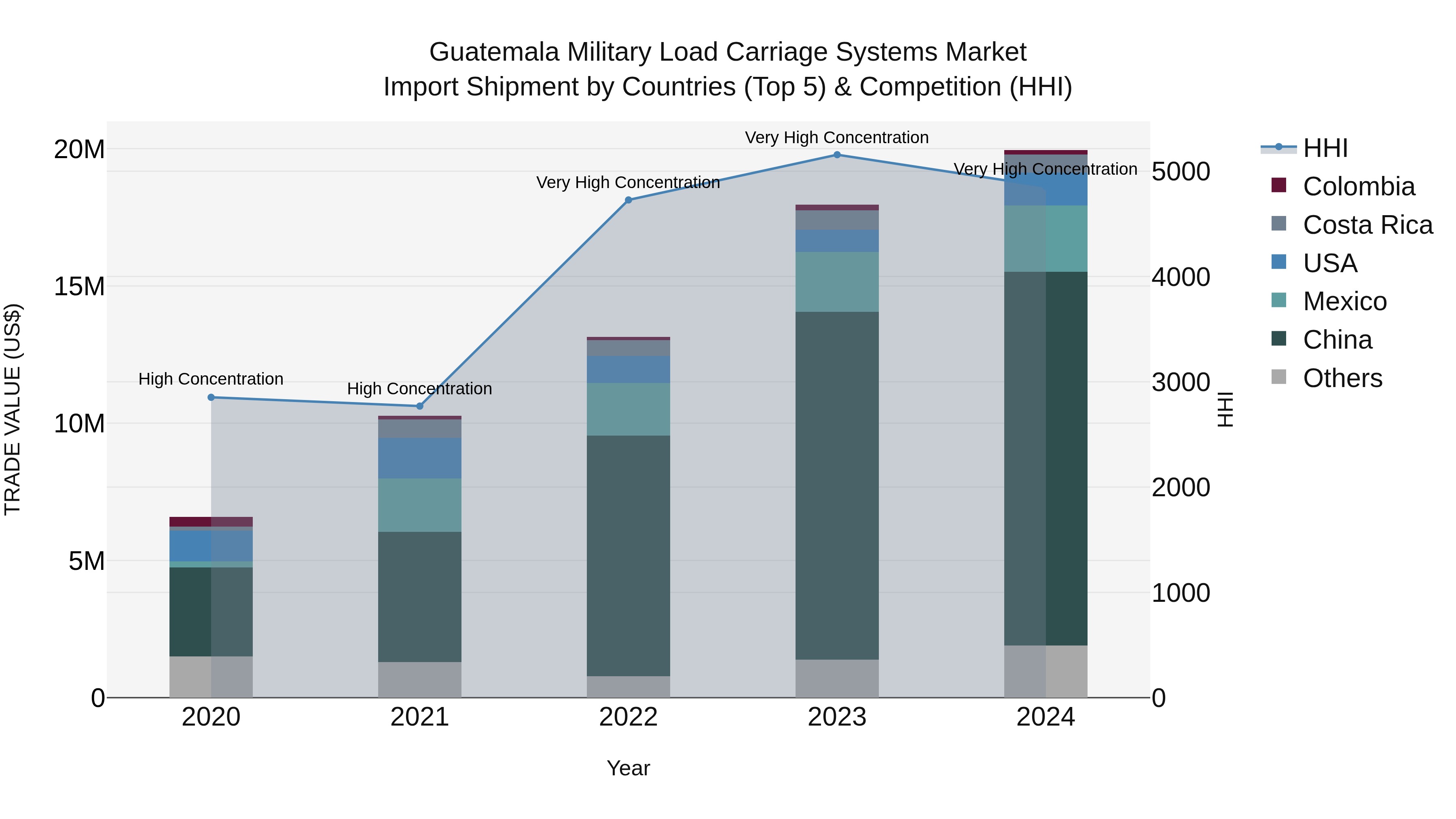Image resolution: width=1456 pixels, height=819 pixels.
Task: Select the Colombia segment of 2020 bar
Action: pos(212,522)
